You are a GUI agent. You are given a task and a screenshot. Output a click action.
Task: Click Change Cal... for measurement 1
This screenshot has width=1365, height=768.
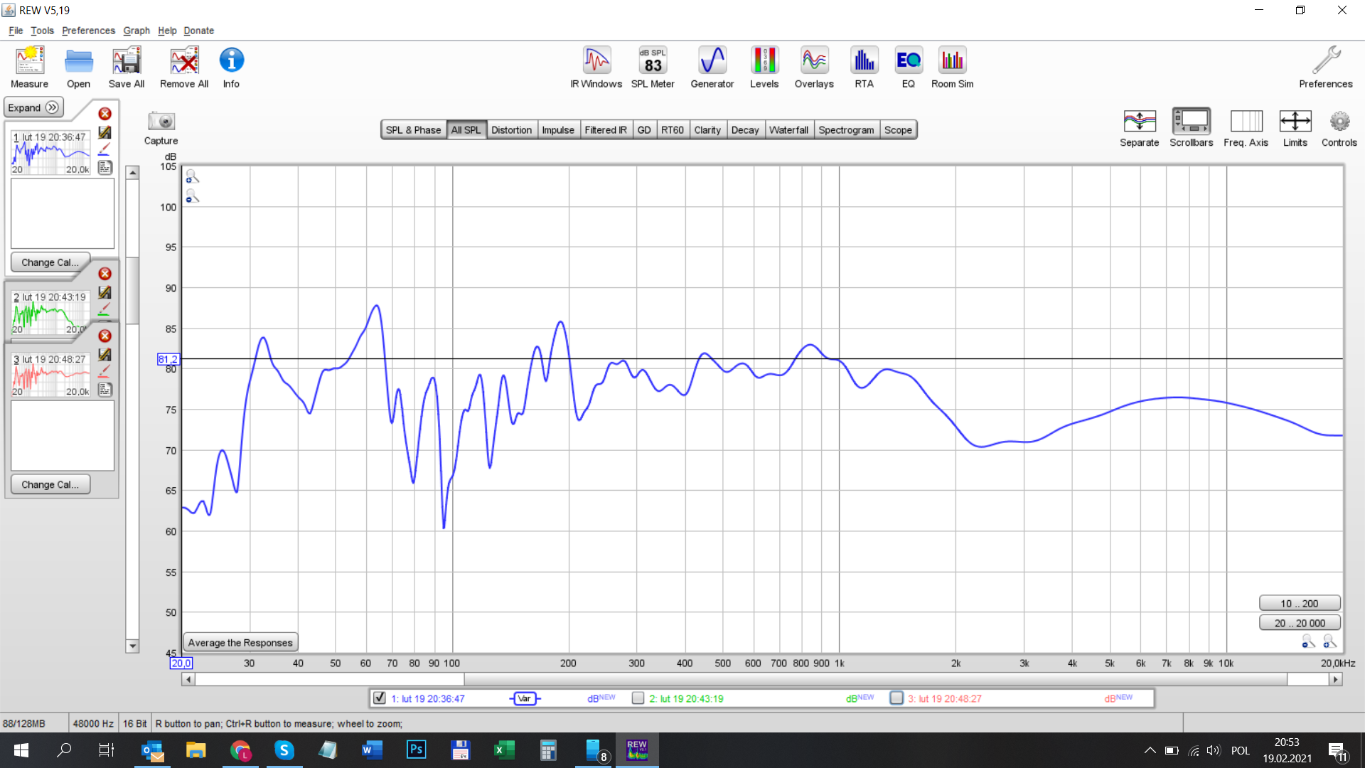point(50,262)
